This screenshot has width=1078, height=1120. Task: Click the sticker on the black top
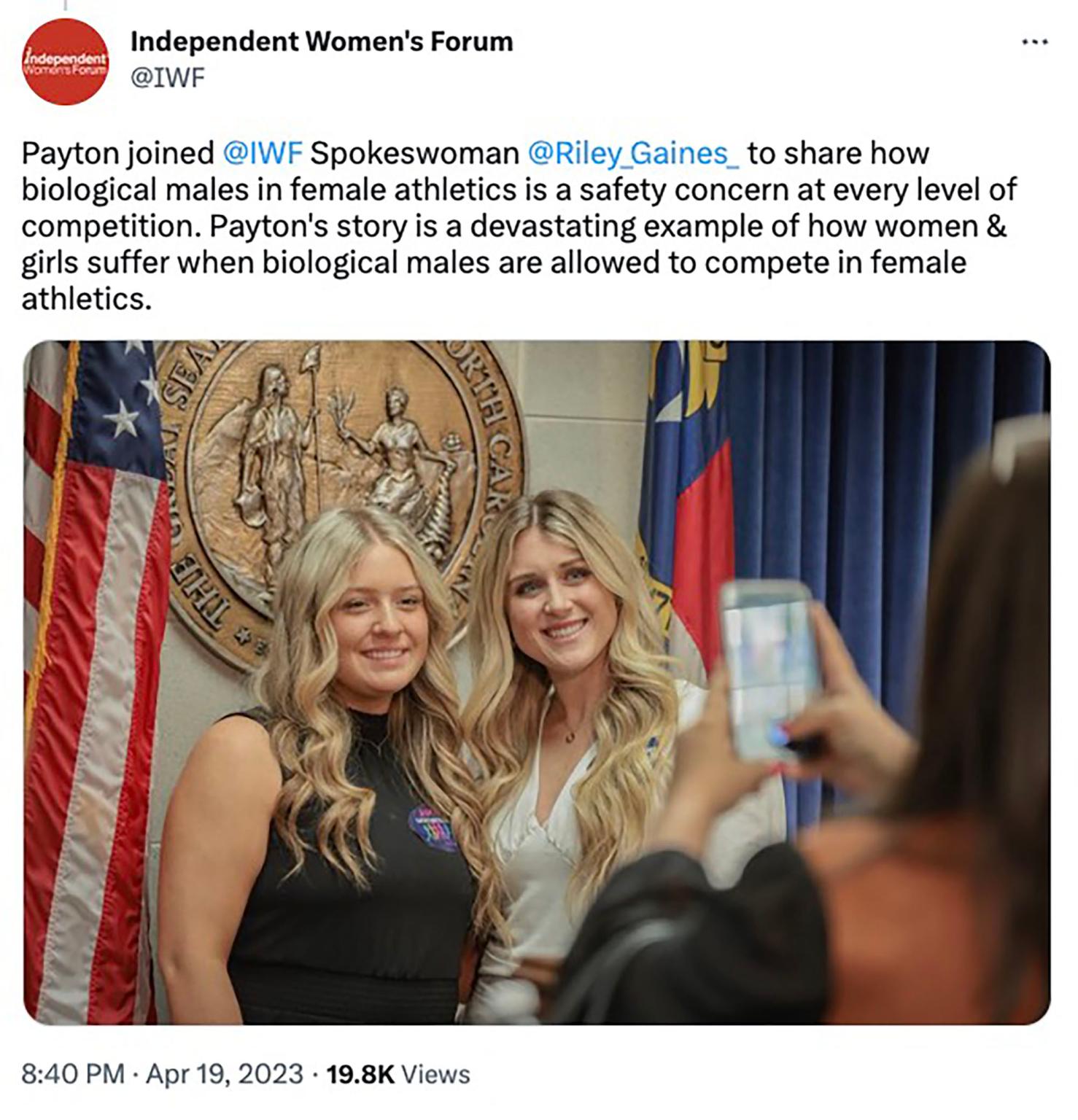tap(433, 827)
